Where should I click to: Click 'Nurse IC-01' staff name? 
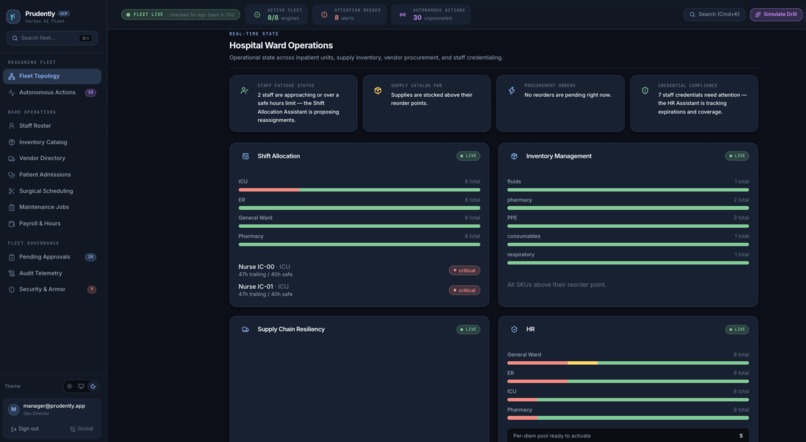256,287
